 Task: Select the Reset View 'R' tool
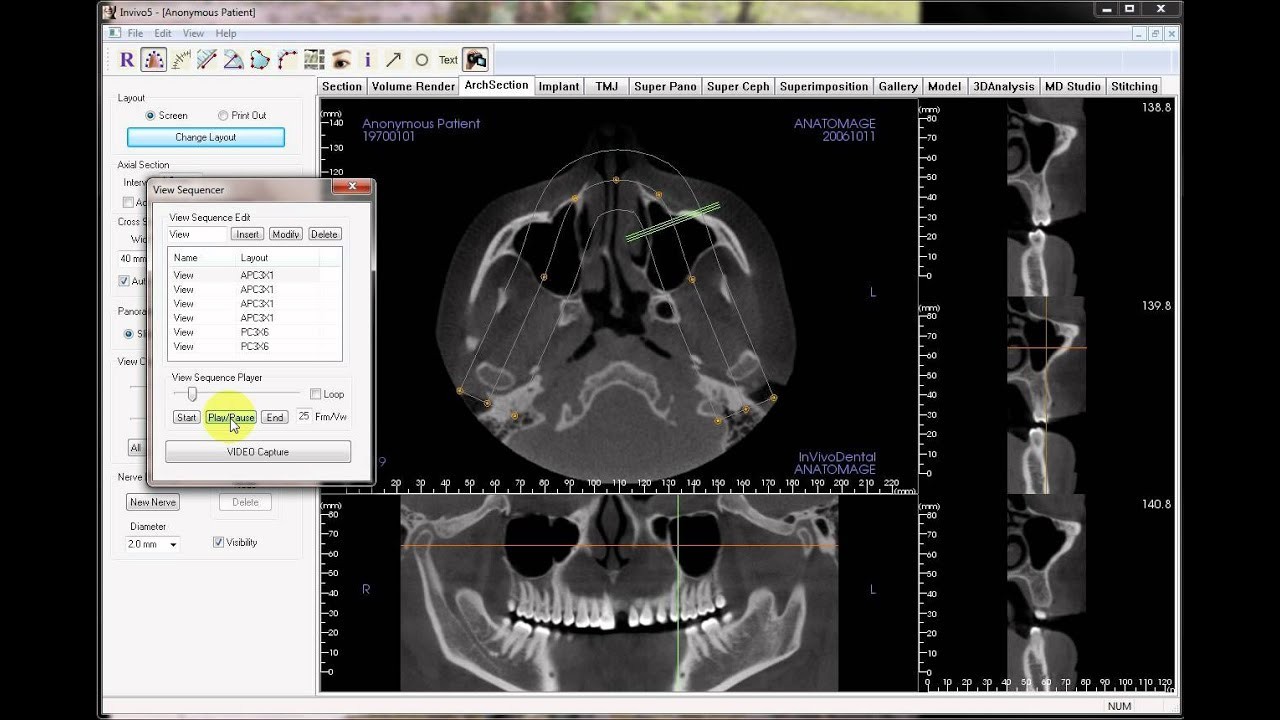tap(127, 60)
